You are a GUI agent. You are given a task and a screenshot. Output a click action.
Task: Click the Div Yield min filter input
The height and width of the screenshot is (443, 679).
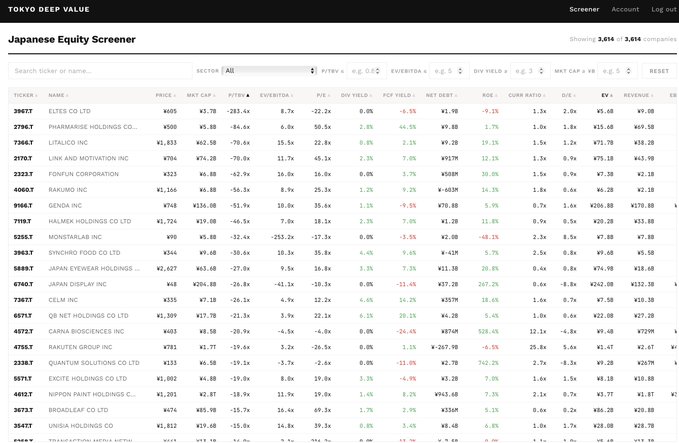(530, 71)
